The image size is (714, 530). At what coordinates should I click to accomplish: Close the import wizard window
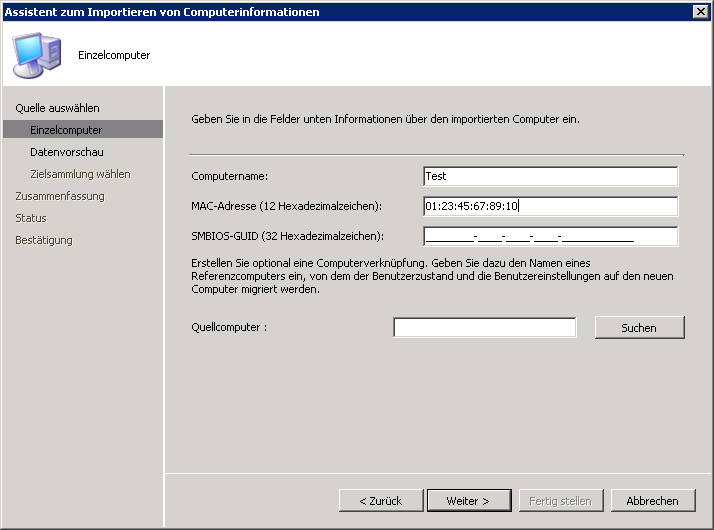click(x=701, y=11)
